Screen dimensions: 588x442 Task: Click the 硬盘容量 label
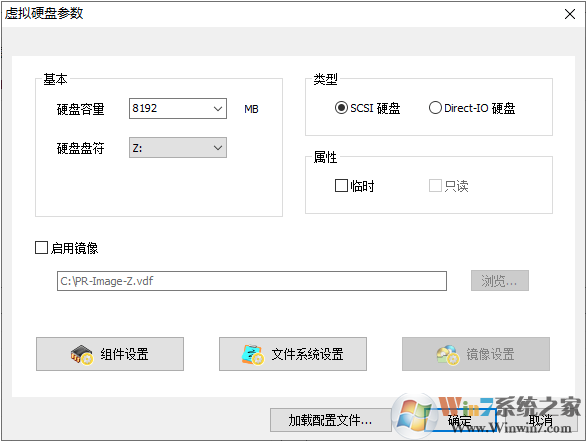(x=81, y=109)
